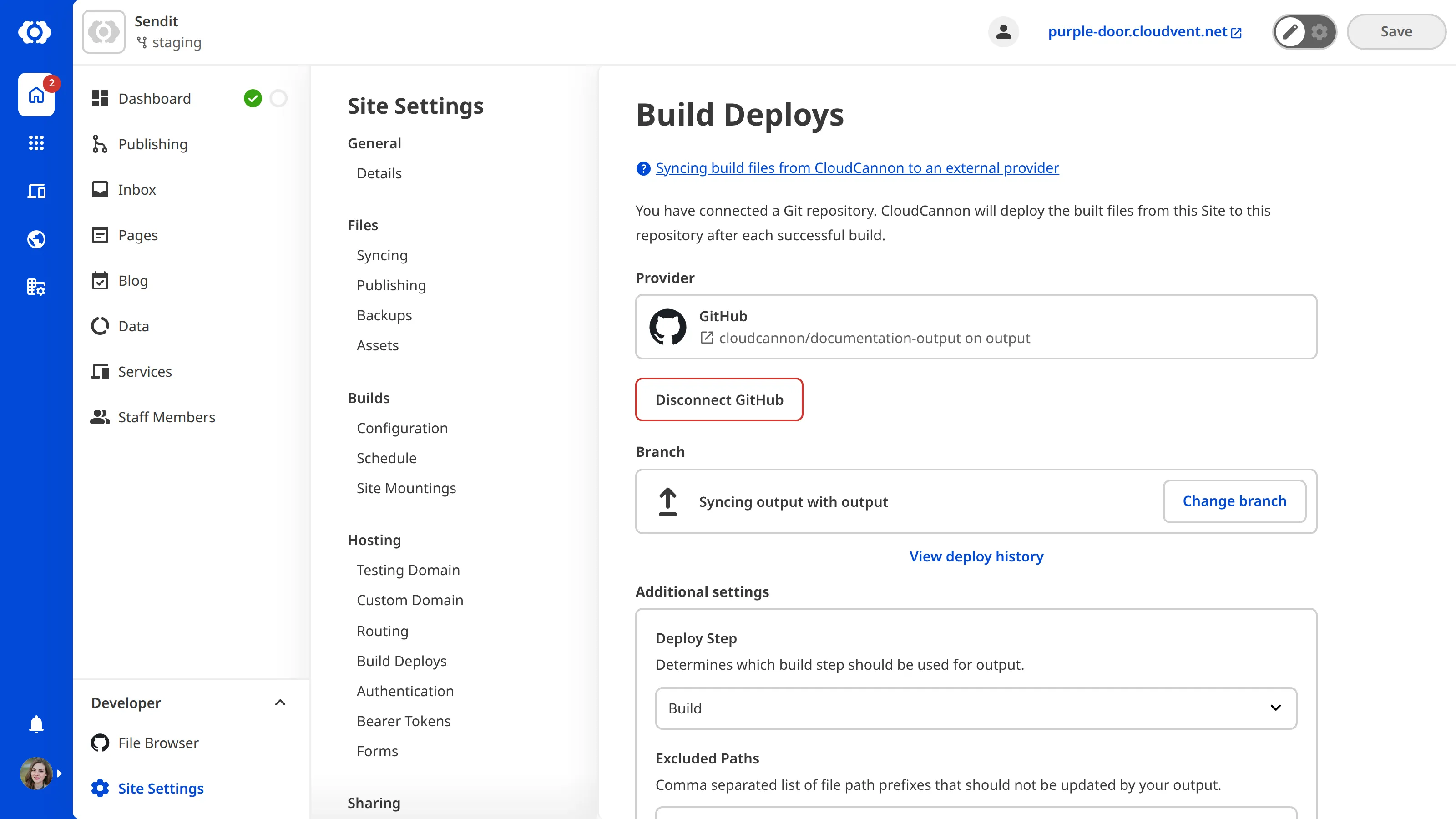Open the Deploy Step Build dropdown
This screenshot has width=1456, height=819.
click(976, 708)
